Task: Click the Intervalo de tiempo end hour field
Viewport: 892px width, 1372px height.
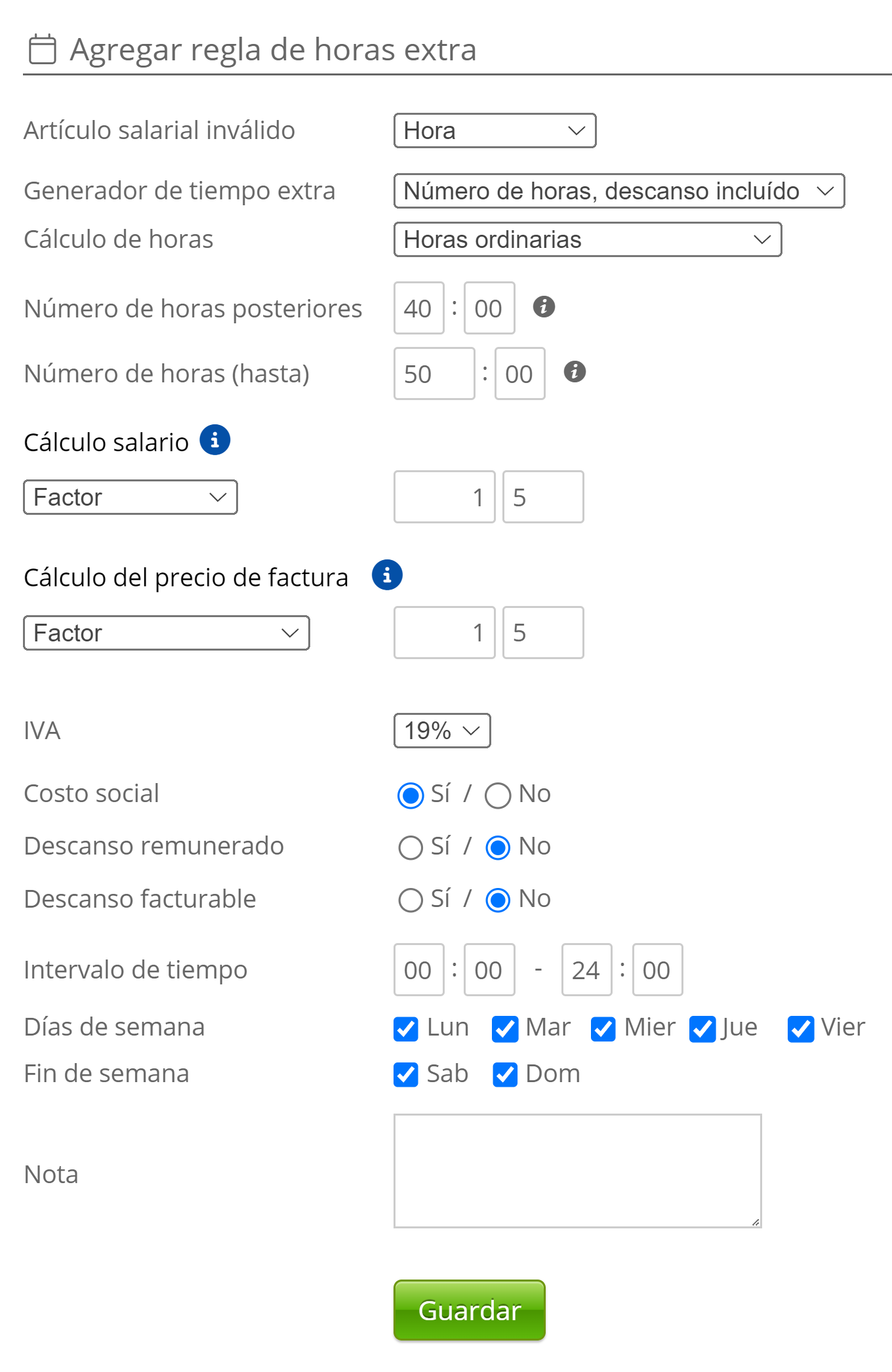Action: tap(586, 970)
